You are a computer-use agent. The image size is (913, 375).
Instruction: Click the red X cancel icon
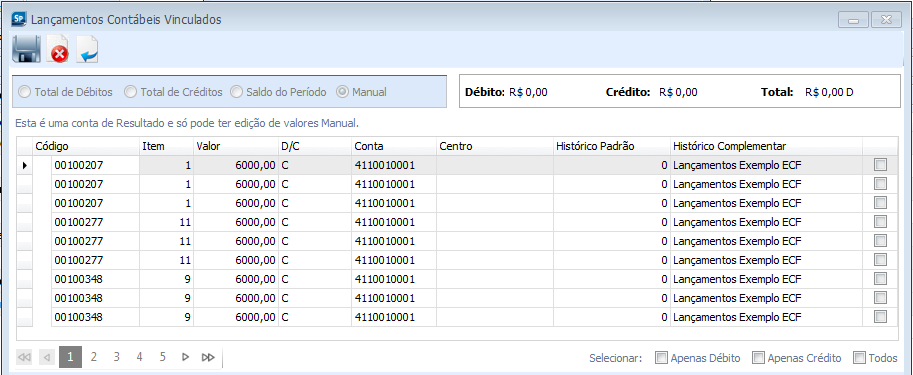click(58, 50)
